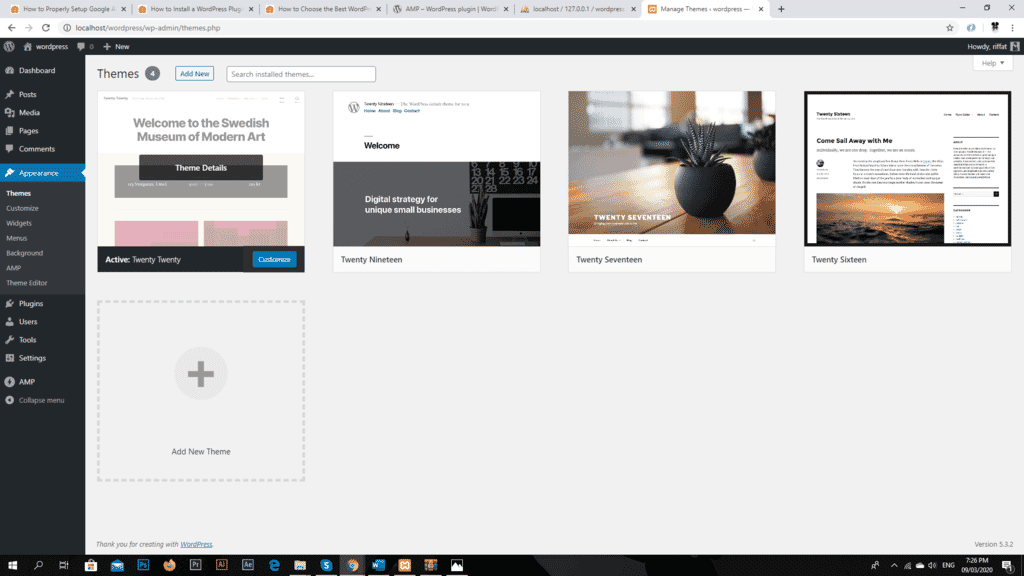Open the comments bubble in the admin bar

[85, 46]
